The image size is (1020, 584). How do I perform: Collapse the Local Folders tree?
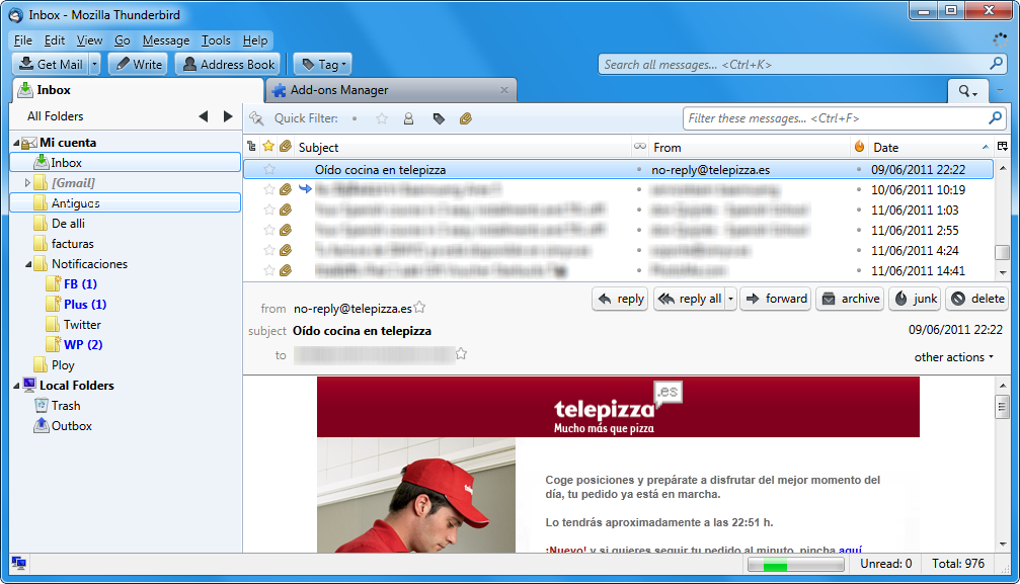[16, 386]
